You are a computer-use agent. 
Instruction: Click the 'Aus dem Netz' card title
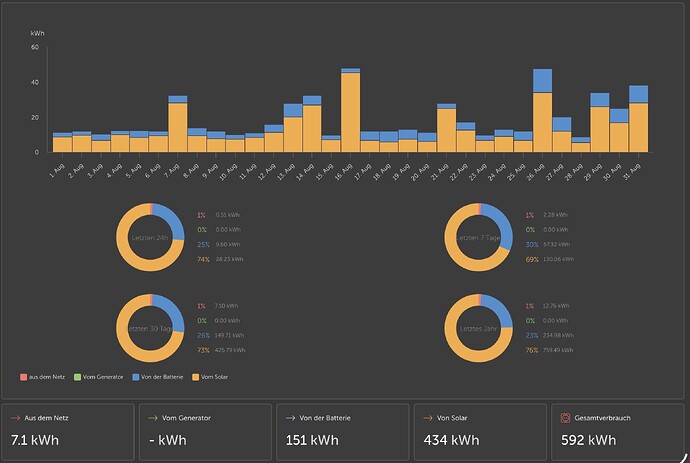(46, 418)
